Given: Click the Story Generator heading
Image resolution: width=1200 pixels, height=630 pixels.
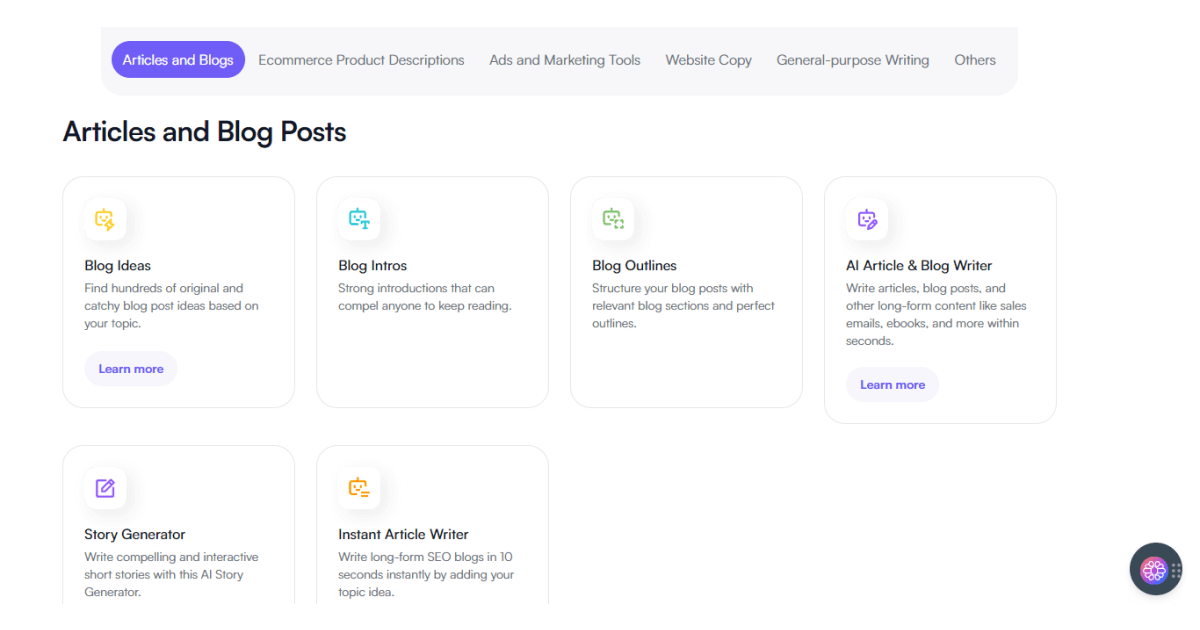Looking at the screenshot, I should point(135,535).
